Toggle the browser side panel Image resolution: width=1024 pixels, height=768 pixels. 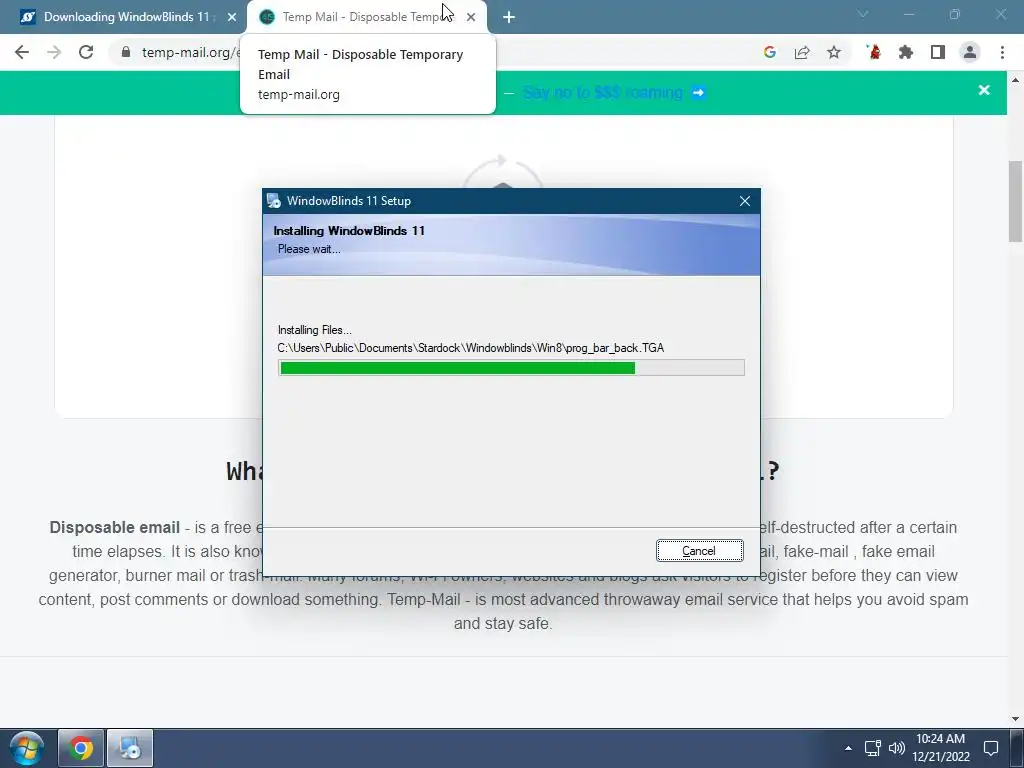[x=938, y=52]
